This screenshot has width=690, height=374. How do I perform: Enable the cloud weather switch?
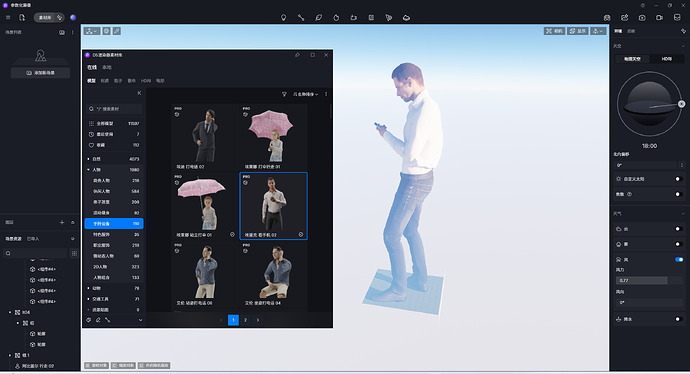coord(679,229)
